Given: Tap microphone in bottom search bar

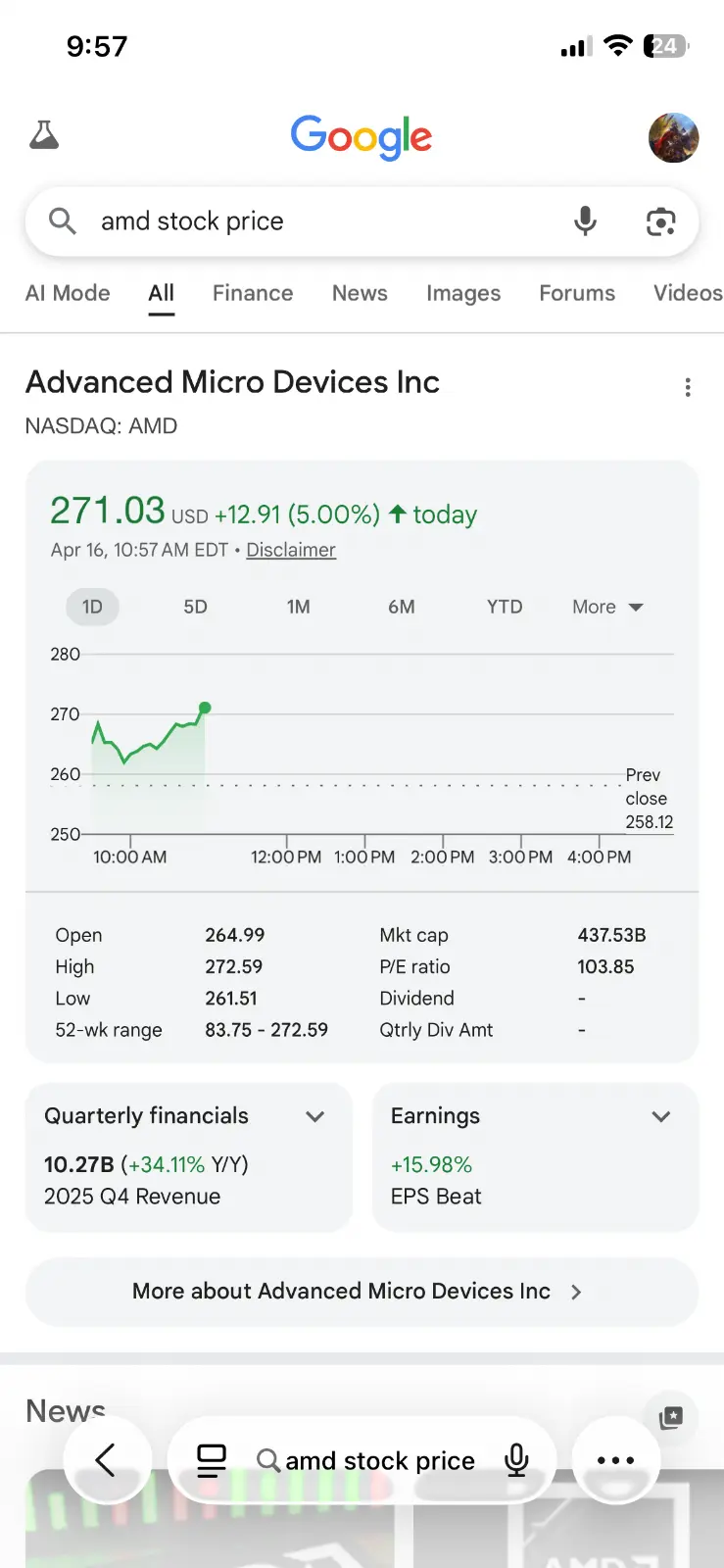Looking at the screenshot, I should [516, 1461].
